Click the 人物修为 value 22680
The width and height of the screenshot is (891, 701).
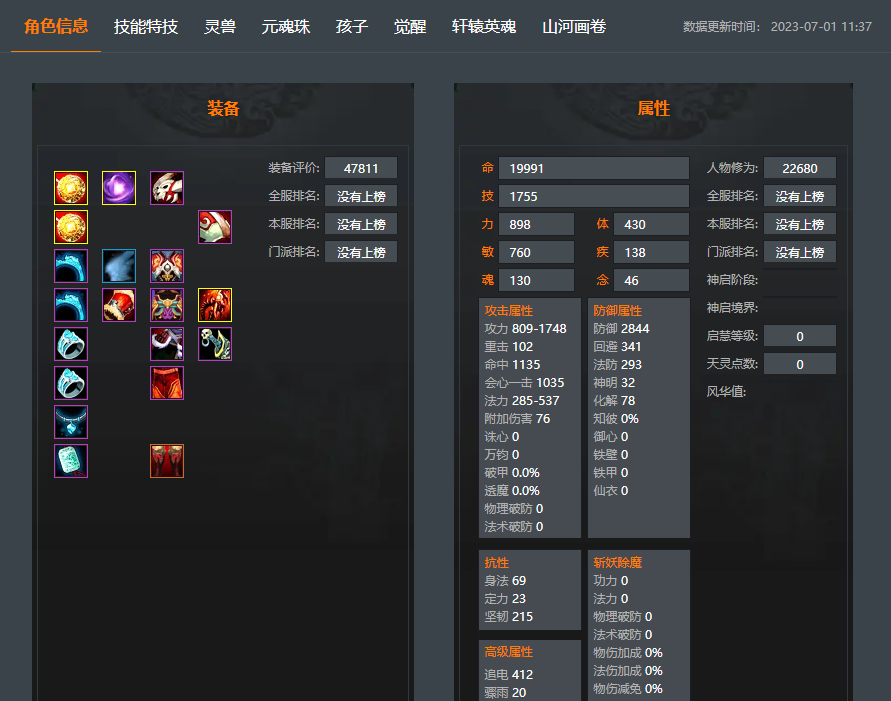pyautogui.click(x=800, y=168)
